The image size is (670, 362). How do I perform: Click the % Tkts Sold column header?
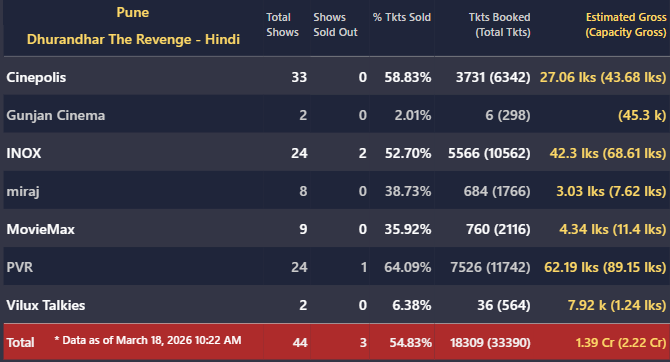tap(402, 18)
